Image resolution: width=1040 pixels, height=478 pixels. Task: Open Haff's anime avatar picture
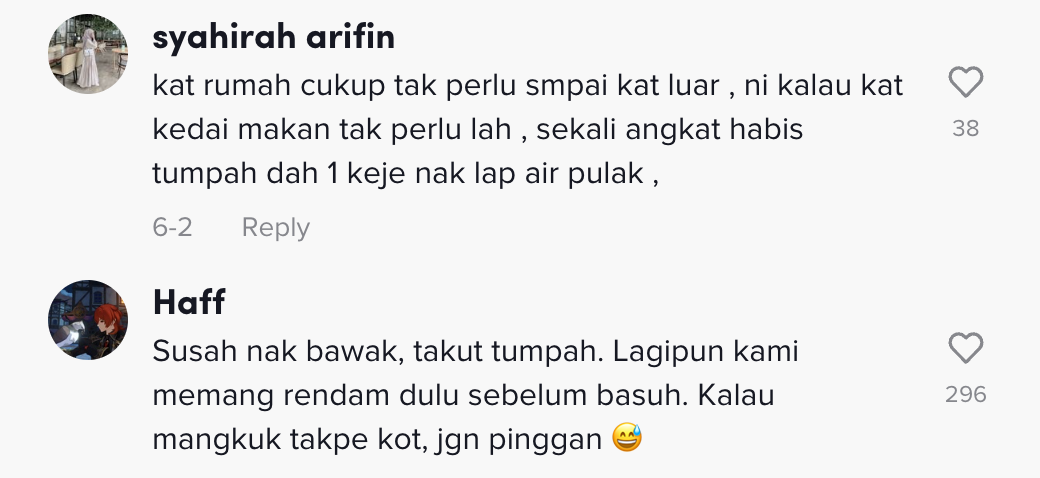88,320
